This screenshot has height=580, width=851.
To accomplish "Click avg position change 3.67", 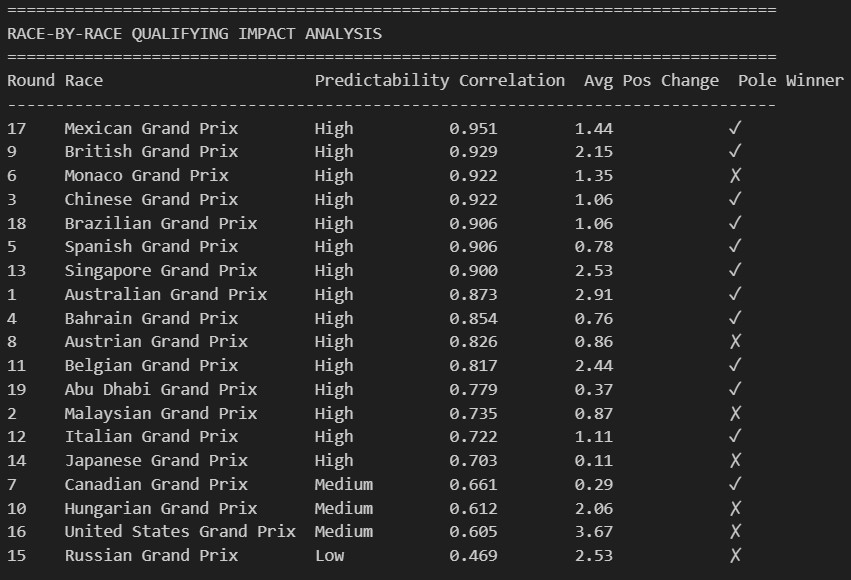I will 594,532.
